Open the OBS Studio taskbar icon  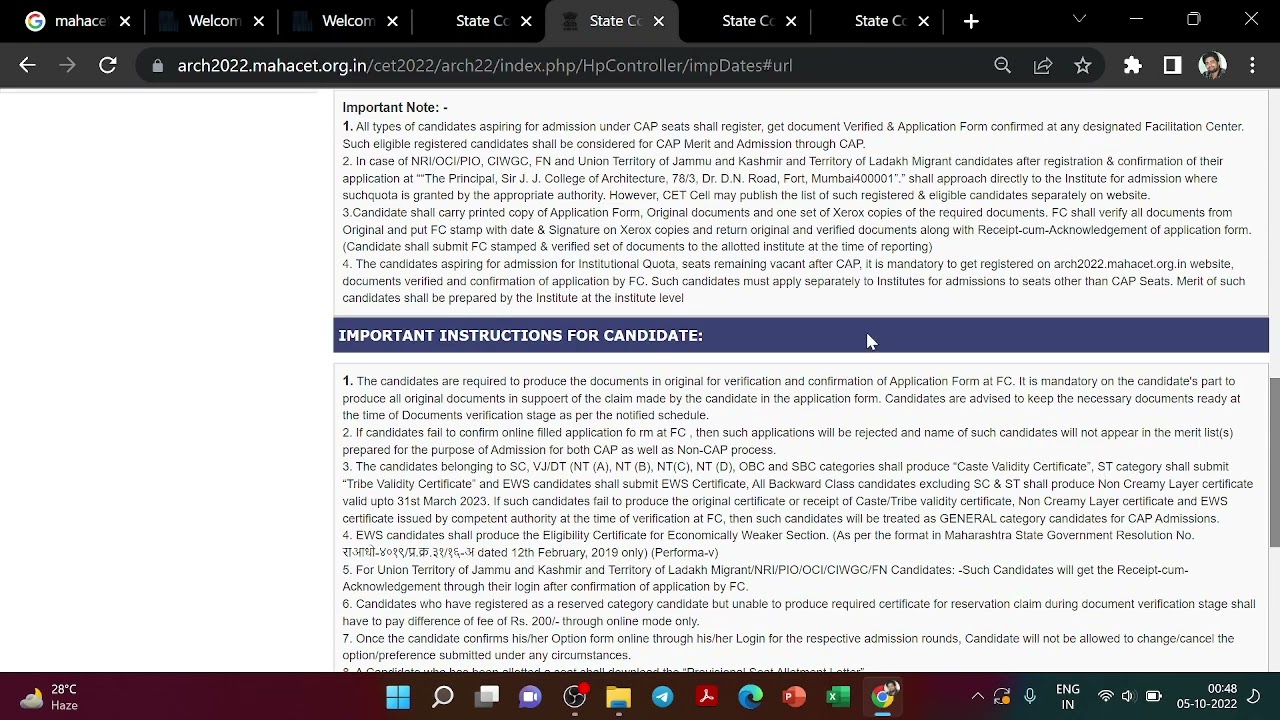tap(575, 697)
